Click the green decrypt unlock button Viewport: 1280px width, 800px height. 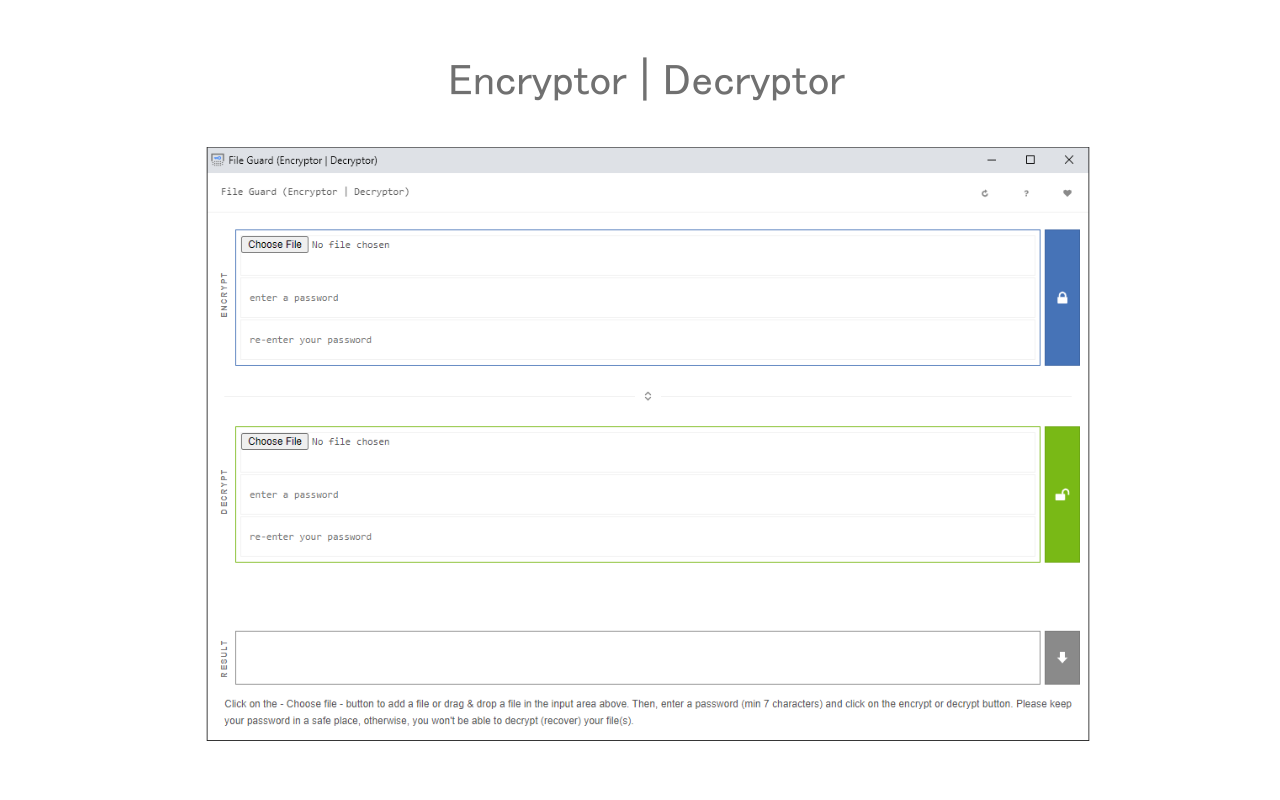tap(1062, 495)
